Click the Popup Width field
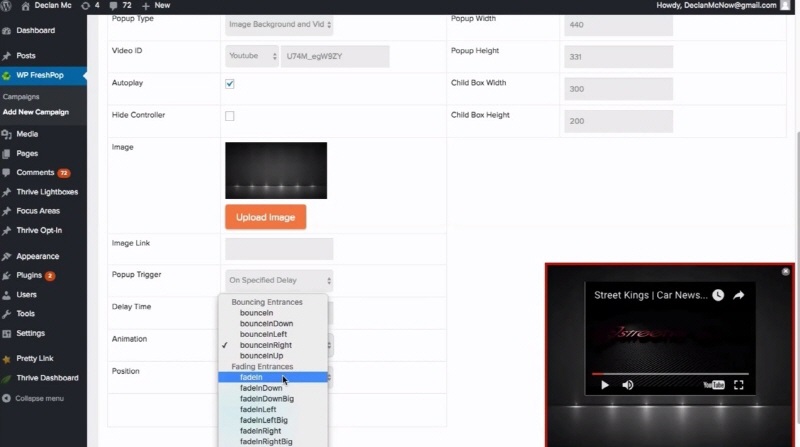This screenshot has width=800, height=447. click(618, 24)
